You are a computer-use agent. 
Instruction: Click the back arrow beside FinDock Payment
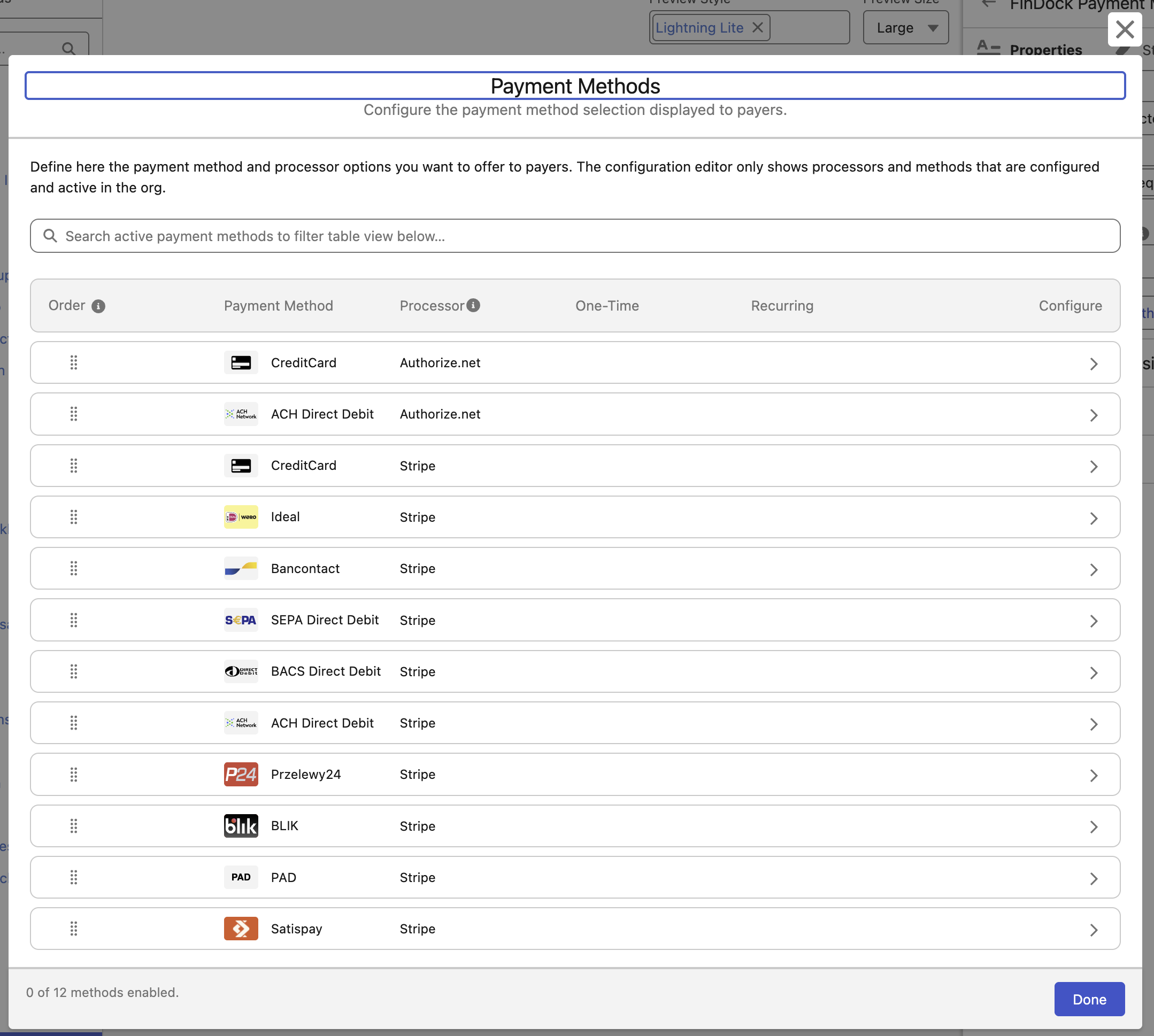[x=989, y=4]
